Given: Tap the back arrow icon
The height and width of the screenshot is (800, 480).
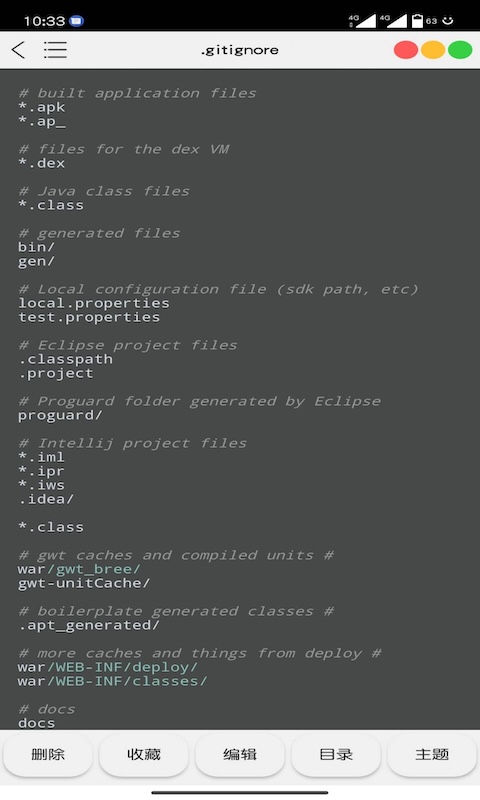Looking at the screenshot, I should pos(18,50).
